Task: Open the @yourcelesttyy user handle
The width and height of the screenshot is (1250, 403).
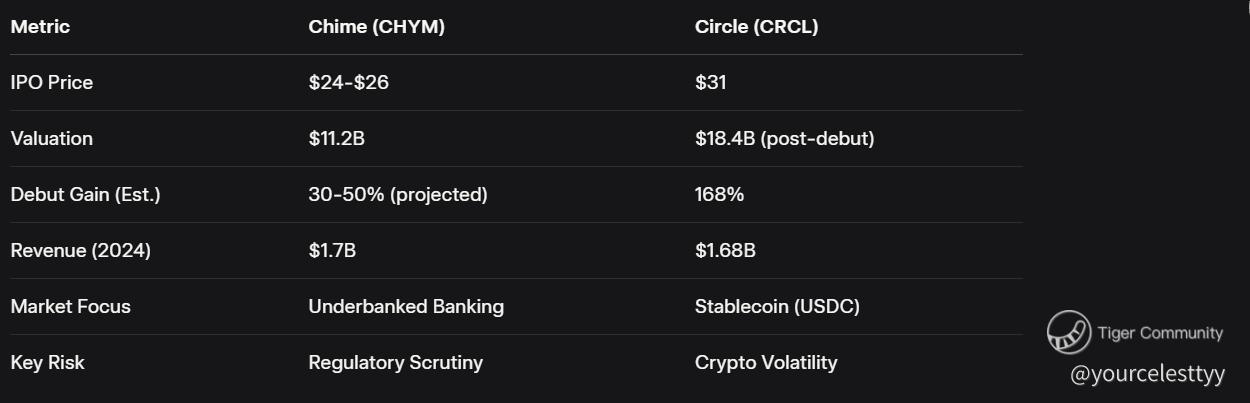Action: 1147,374
